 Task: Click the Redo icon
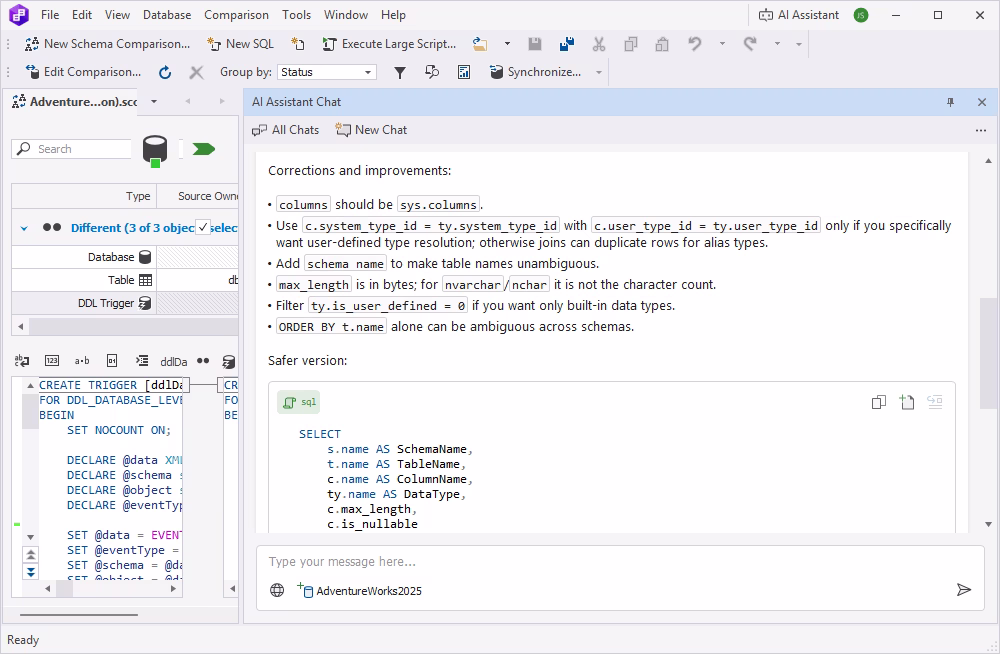point(750,44)
